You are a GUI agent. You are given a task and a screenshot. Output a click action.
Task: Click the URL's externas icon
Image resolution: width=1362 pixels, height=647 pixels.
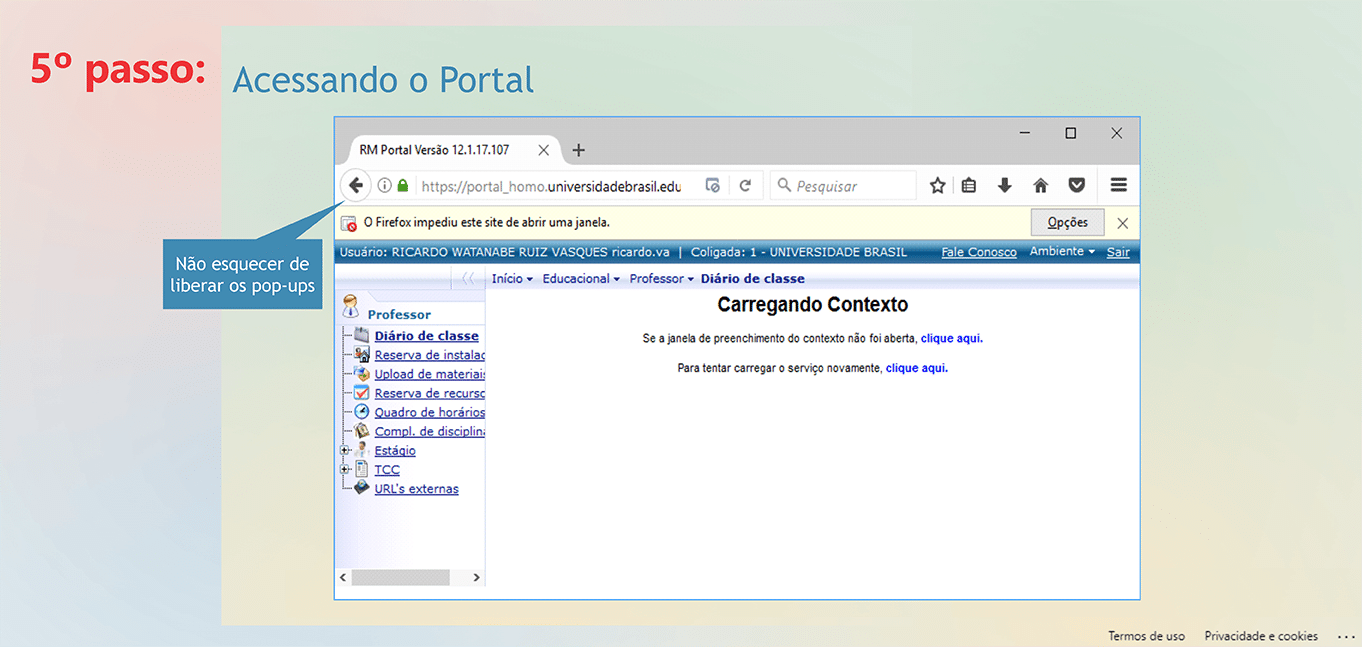(x=362, y=488)
